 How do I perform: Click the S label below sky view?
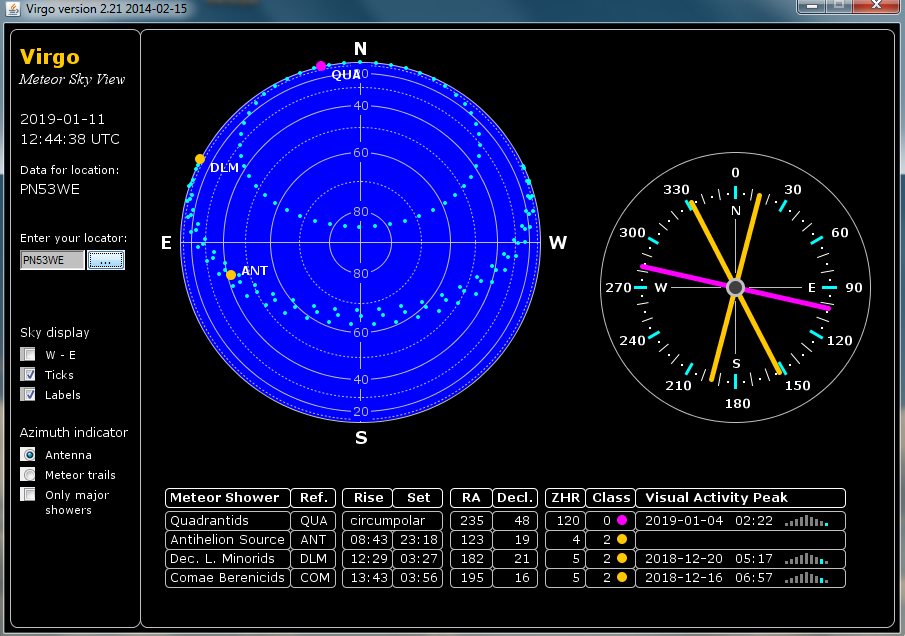click(x=361, y=437)
